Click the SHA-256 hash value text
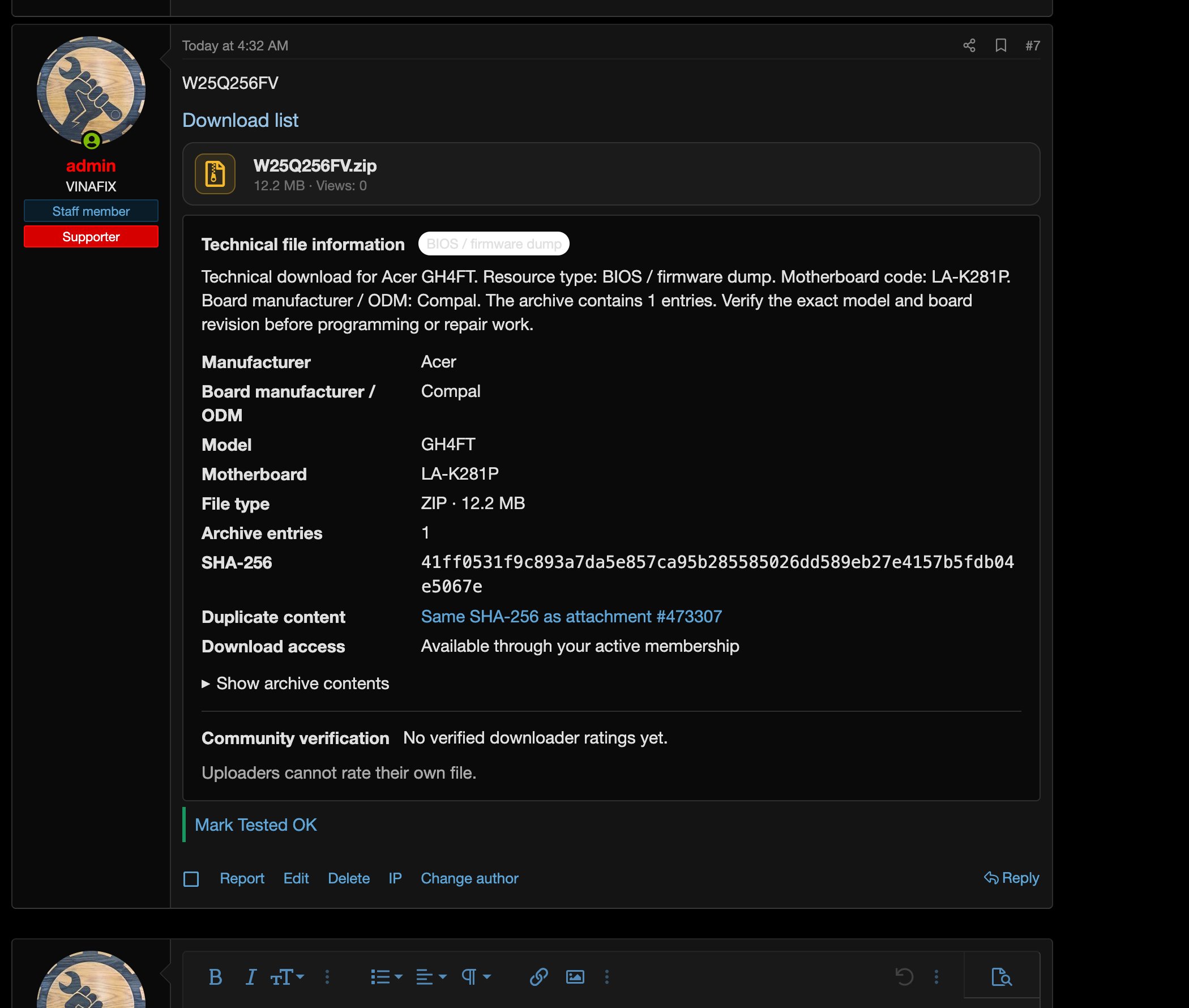1189x1008 pixels. pyautogui.click(x=717, y=574)
